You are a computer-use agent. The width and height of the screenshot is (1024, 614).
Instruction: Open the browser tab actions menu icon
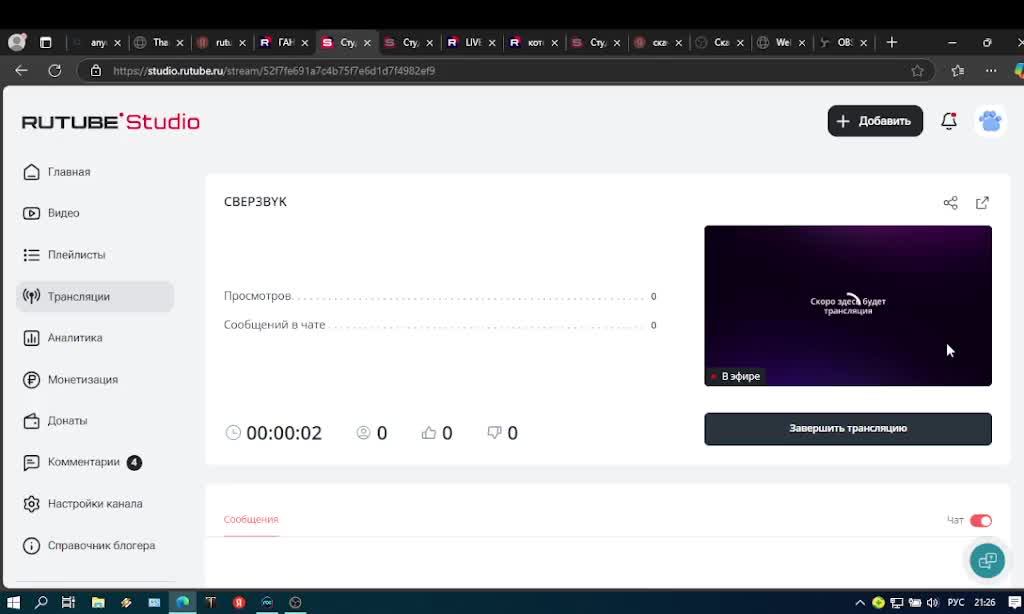pos(46,42)
